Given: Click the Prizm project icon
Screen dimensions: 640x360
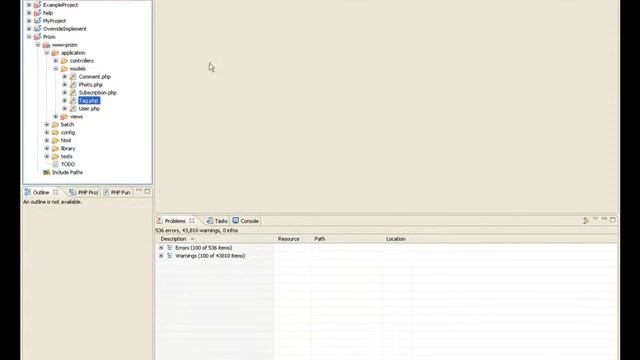Looking at the screenshot, I should tap(38, 37).
